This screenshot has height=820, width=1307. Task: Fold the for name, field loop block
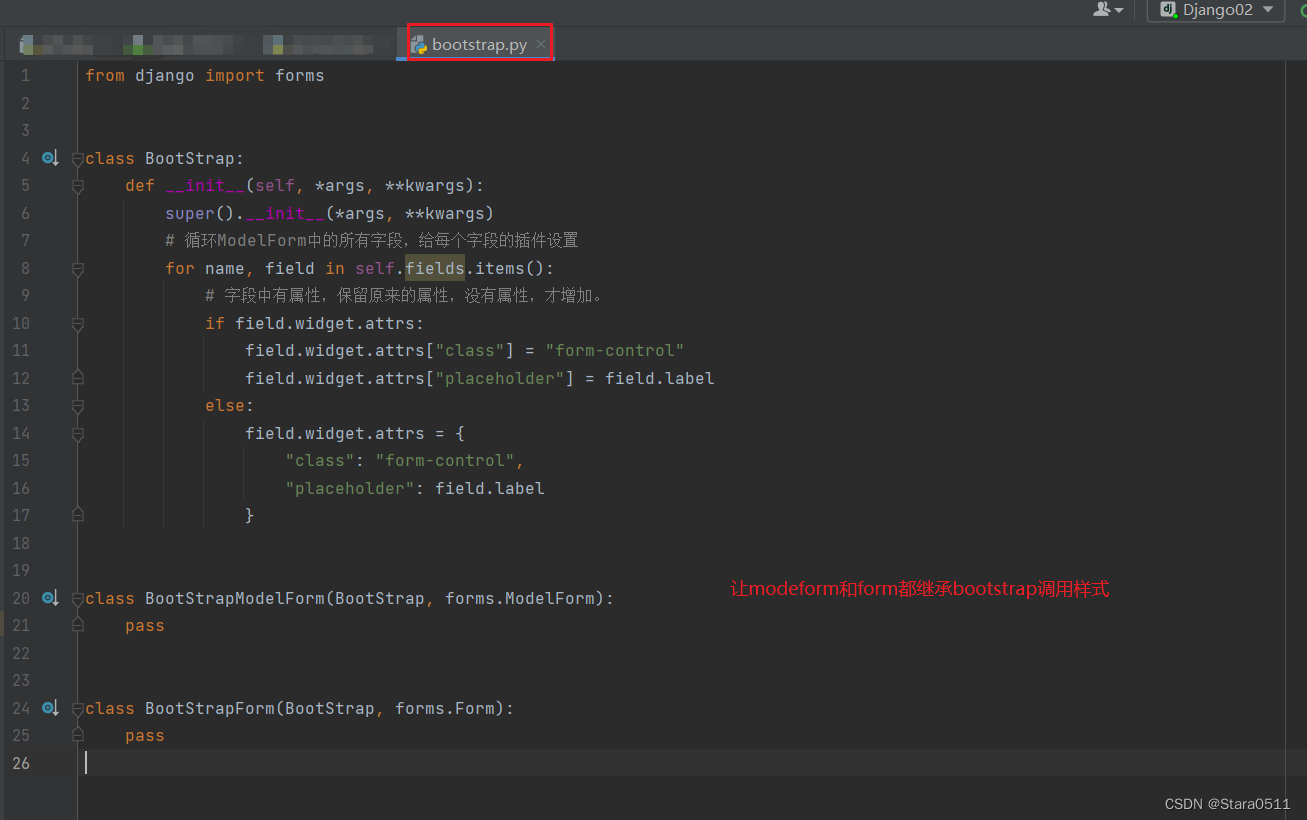[x=78, y=269]
